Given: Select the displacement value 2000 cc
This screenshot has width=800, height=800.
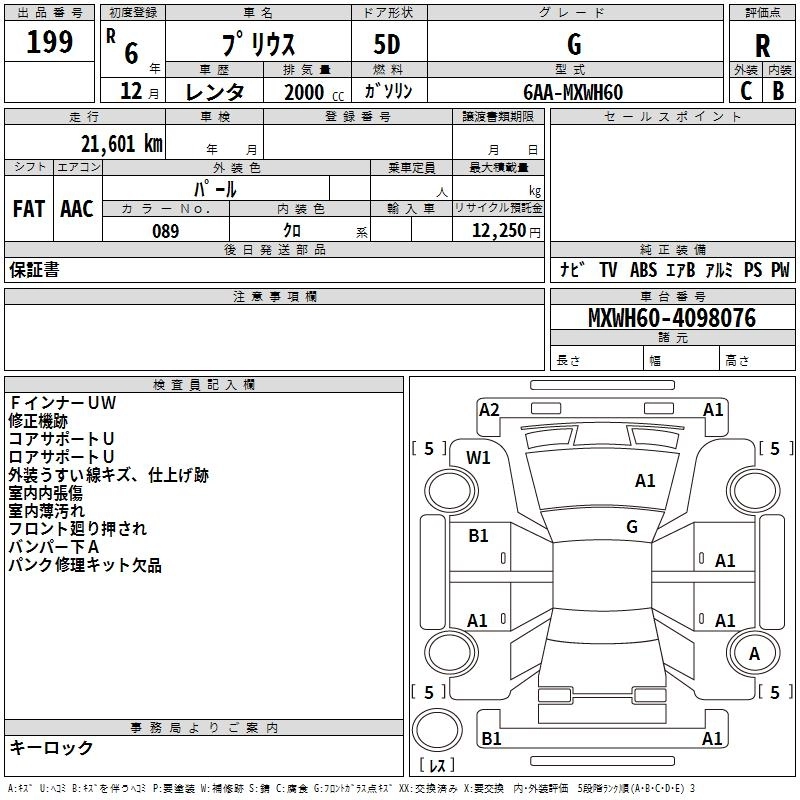Looking at the screenshot, I should [314, 92].
